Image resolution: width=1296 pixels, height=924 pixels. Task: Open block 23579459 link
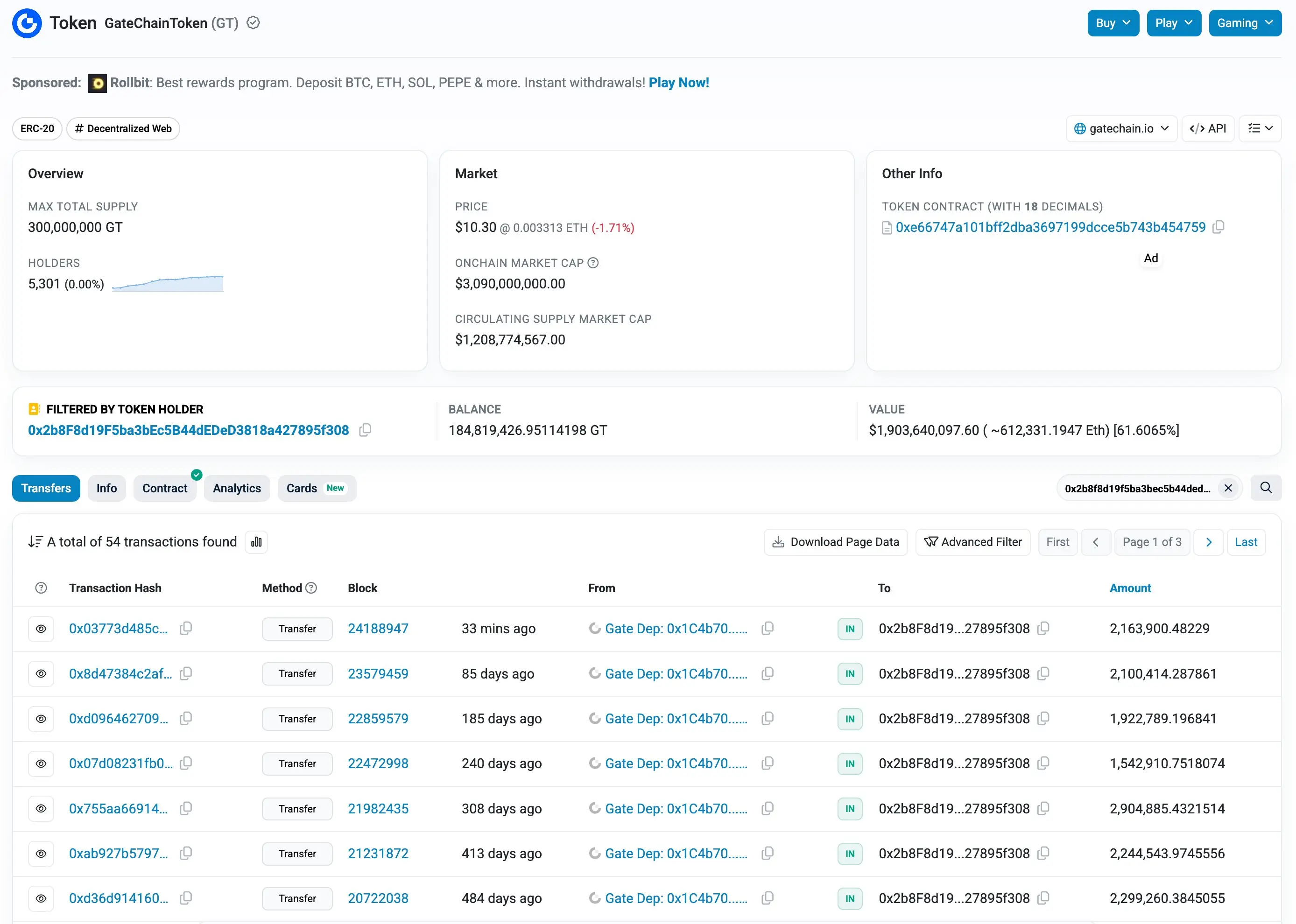point(378,674)
